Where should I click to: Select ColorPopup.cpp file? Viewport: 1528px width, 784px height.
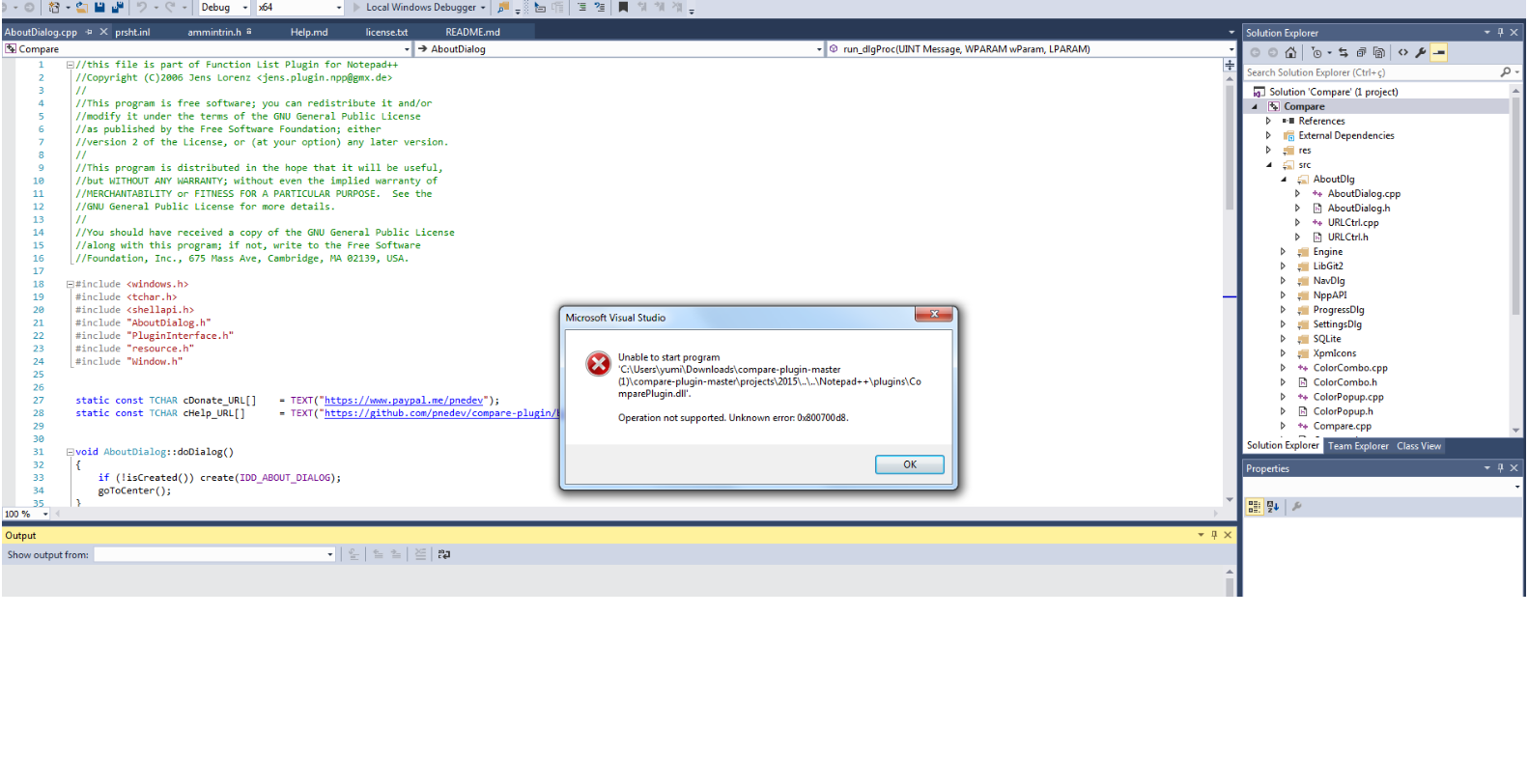[1347, 397]
